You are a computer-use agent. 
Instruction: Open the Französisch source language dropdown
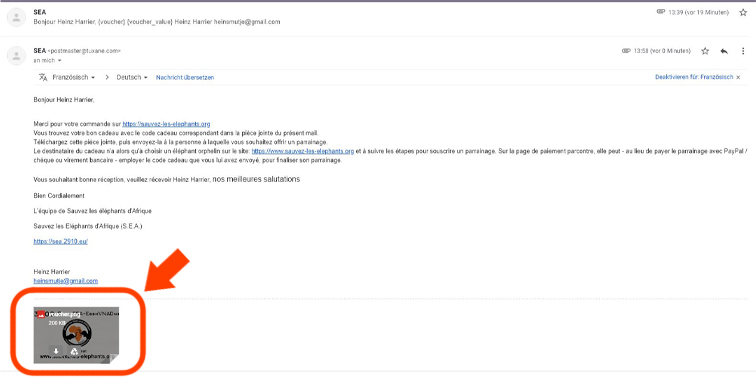click(73, 77)
